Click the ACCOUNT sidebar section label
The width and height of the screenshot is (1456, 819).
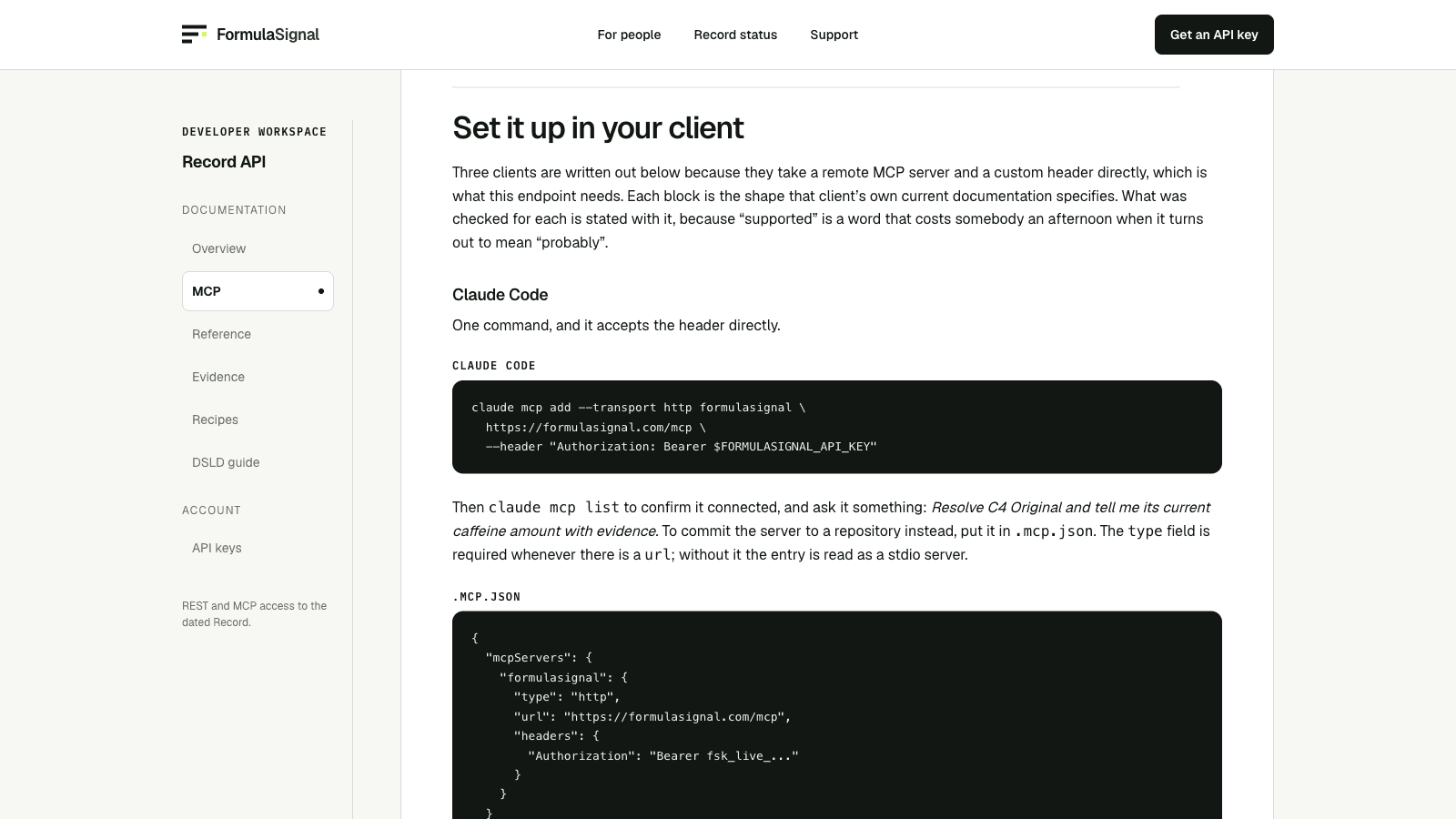pos(211,511)
